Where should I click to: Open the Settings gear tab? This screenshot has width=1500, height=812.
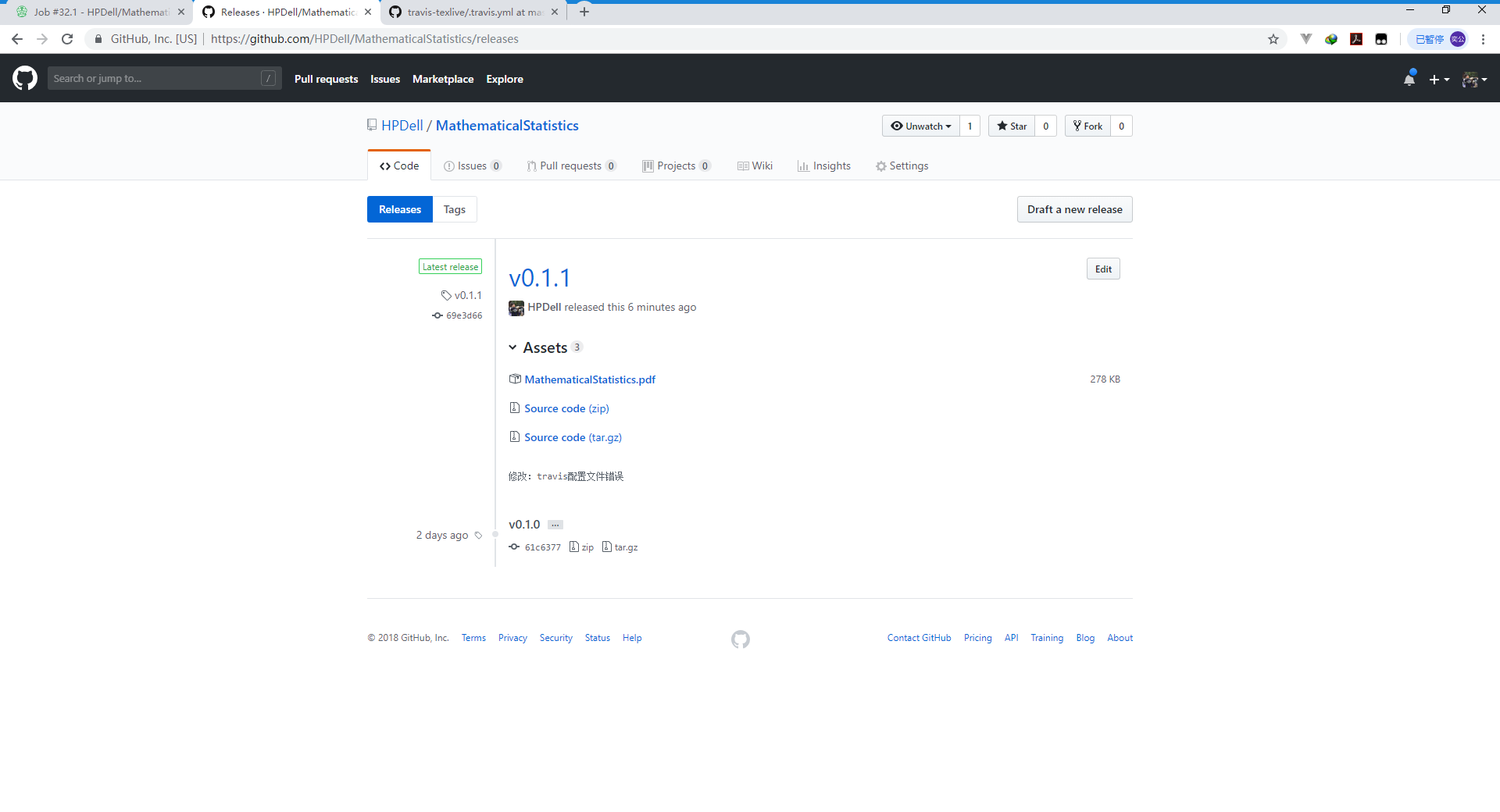pyautogui.click(x=902, y=166)
